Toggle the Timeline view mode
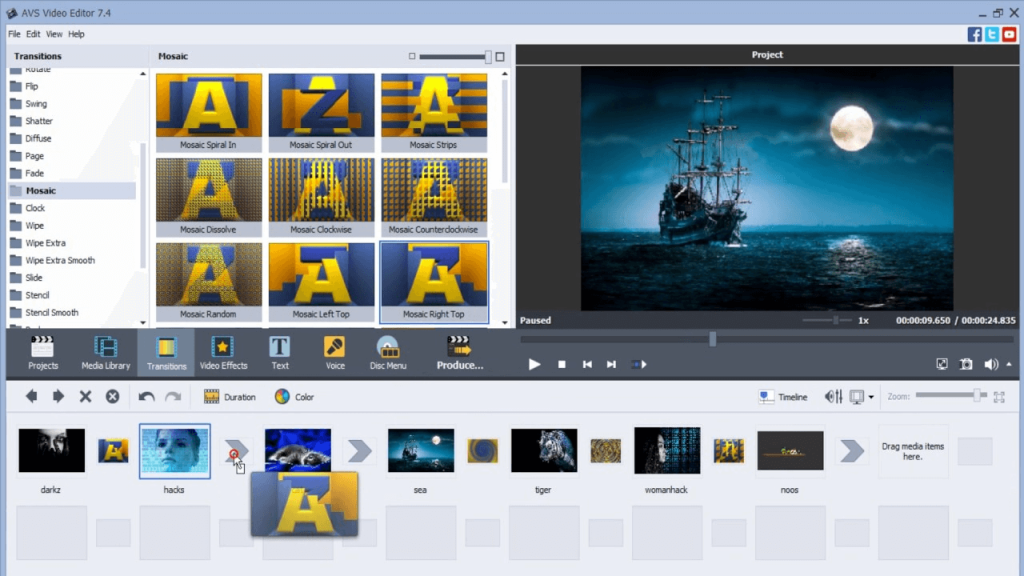This screenshot has width=1024, height=576. click(x=783, y=396)
